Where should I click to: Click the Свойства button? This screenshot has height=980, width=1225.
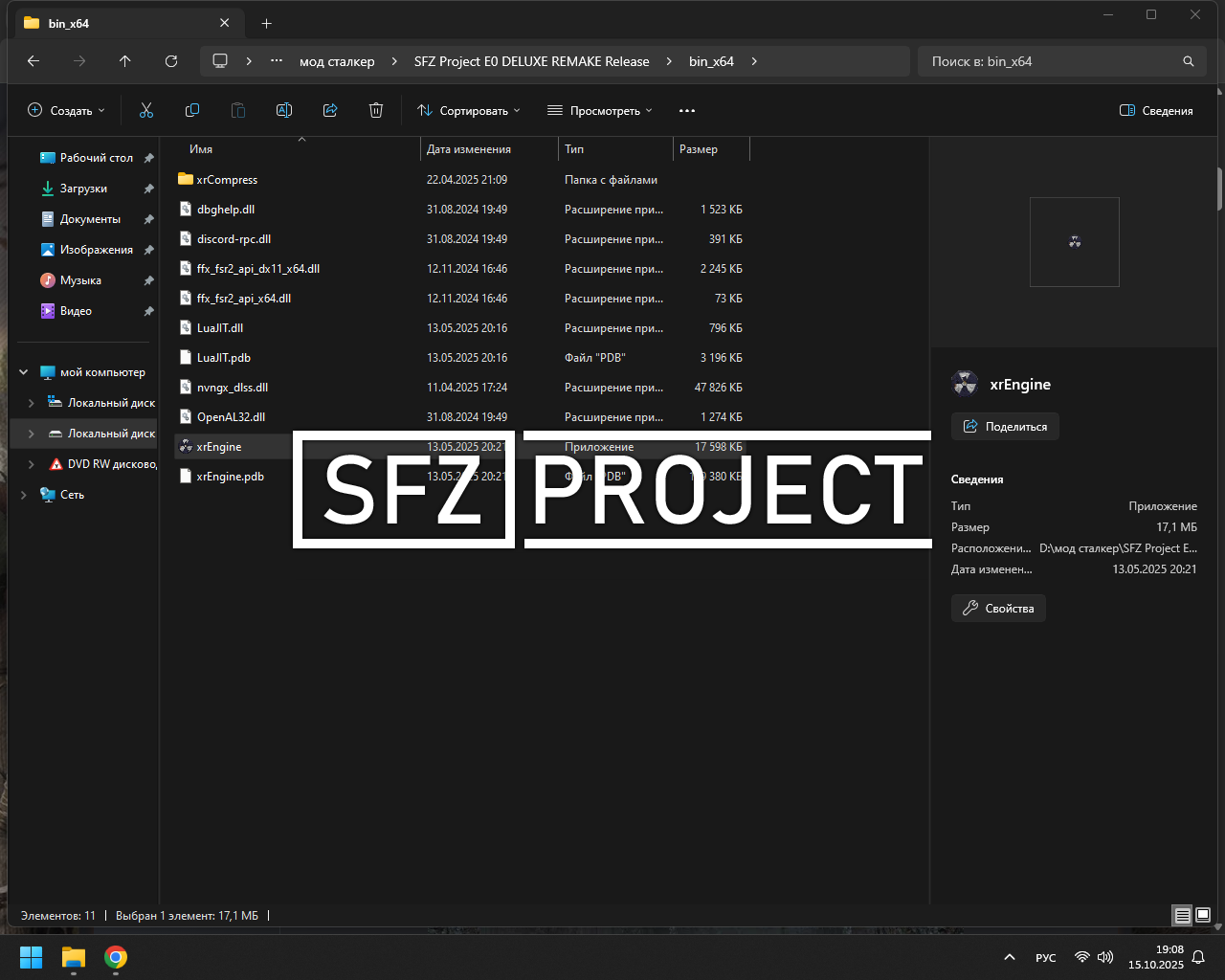[998, 609]
